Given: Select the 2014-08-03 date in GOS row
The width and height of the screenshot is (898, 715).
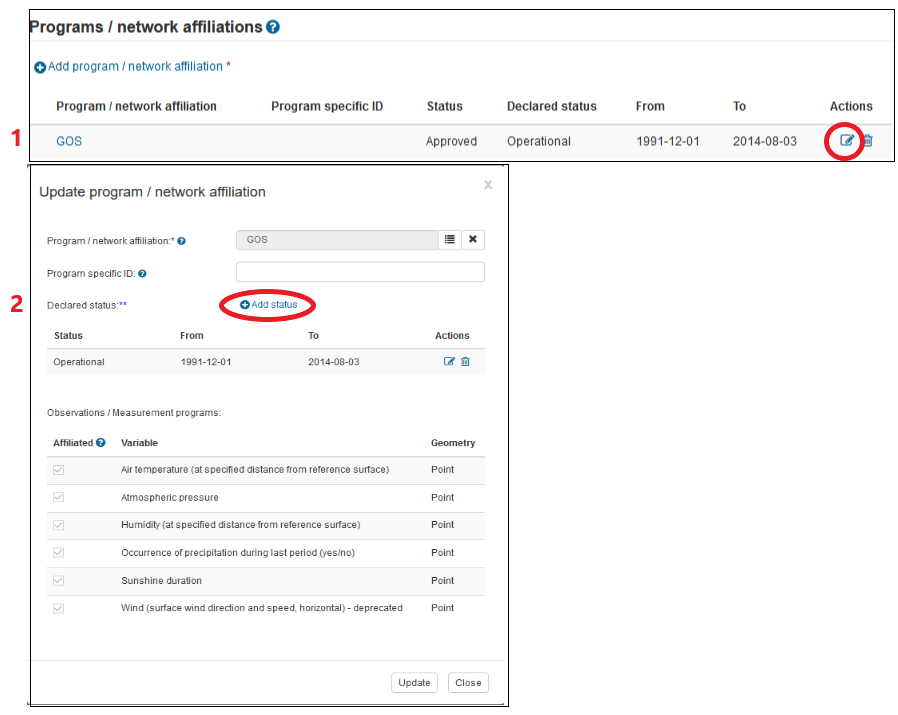Looking at the screenshot, I should pyautogui.click(x=765, y=142).
